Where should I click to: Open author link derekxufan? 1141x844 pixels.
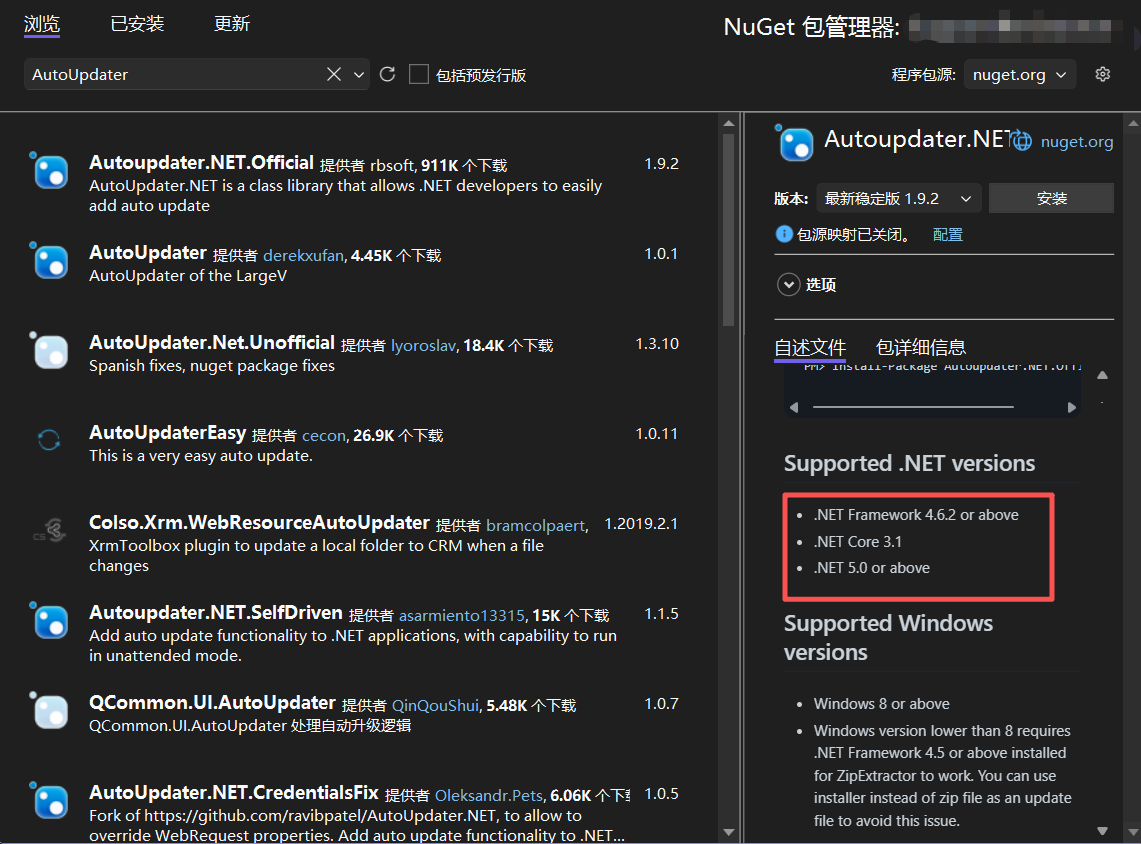[x=303, y=255]
